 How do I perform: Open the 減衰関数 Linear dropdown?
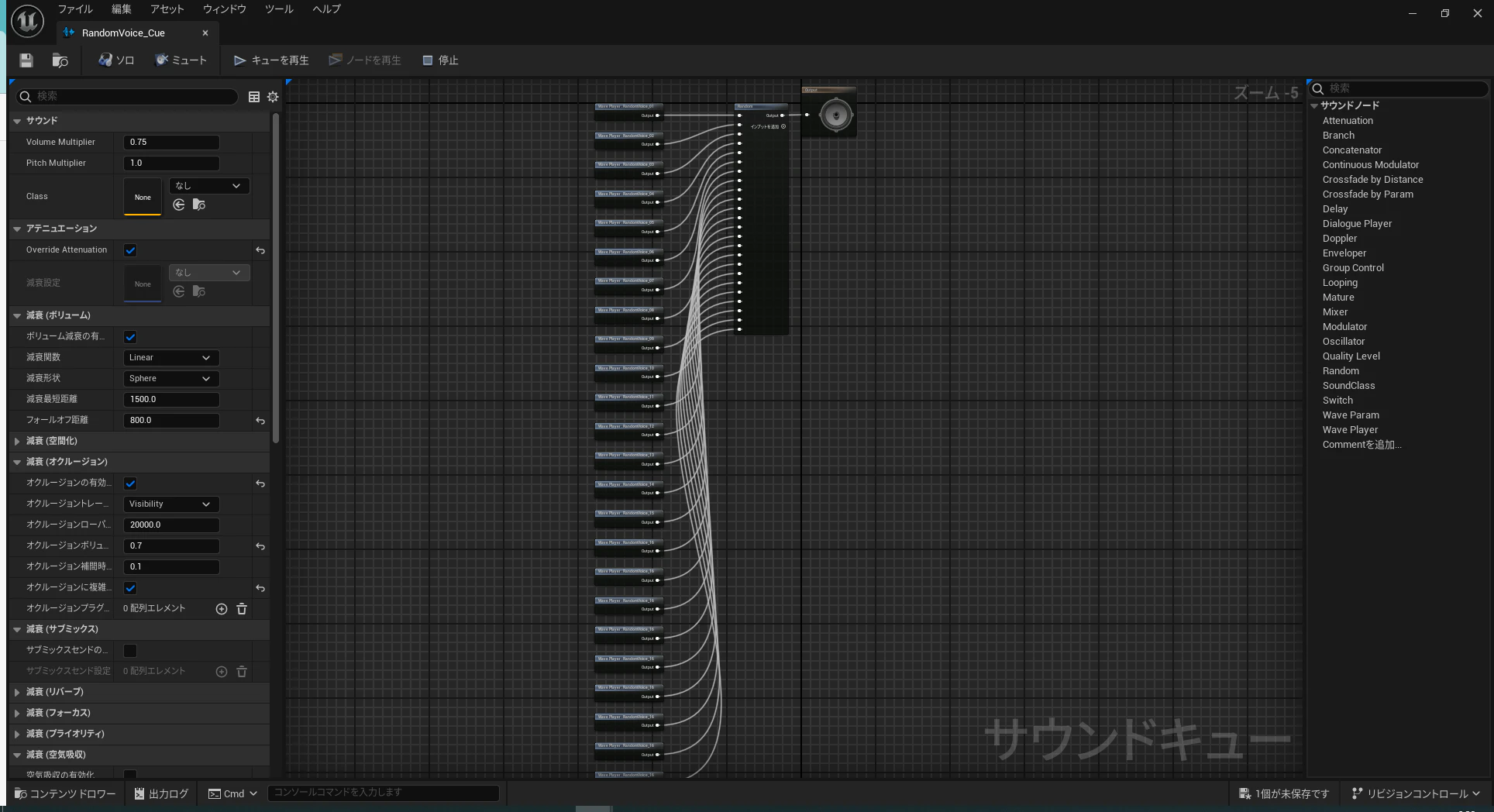pos(171,358)
